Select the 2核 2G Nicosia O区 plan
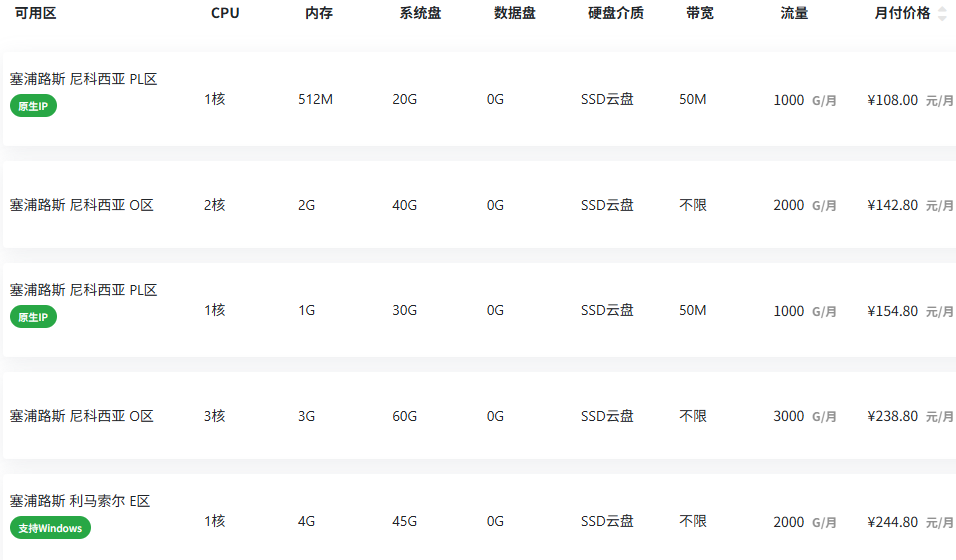 (479, 205)
